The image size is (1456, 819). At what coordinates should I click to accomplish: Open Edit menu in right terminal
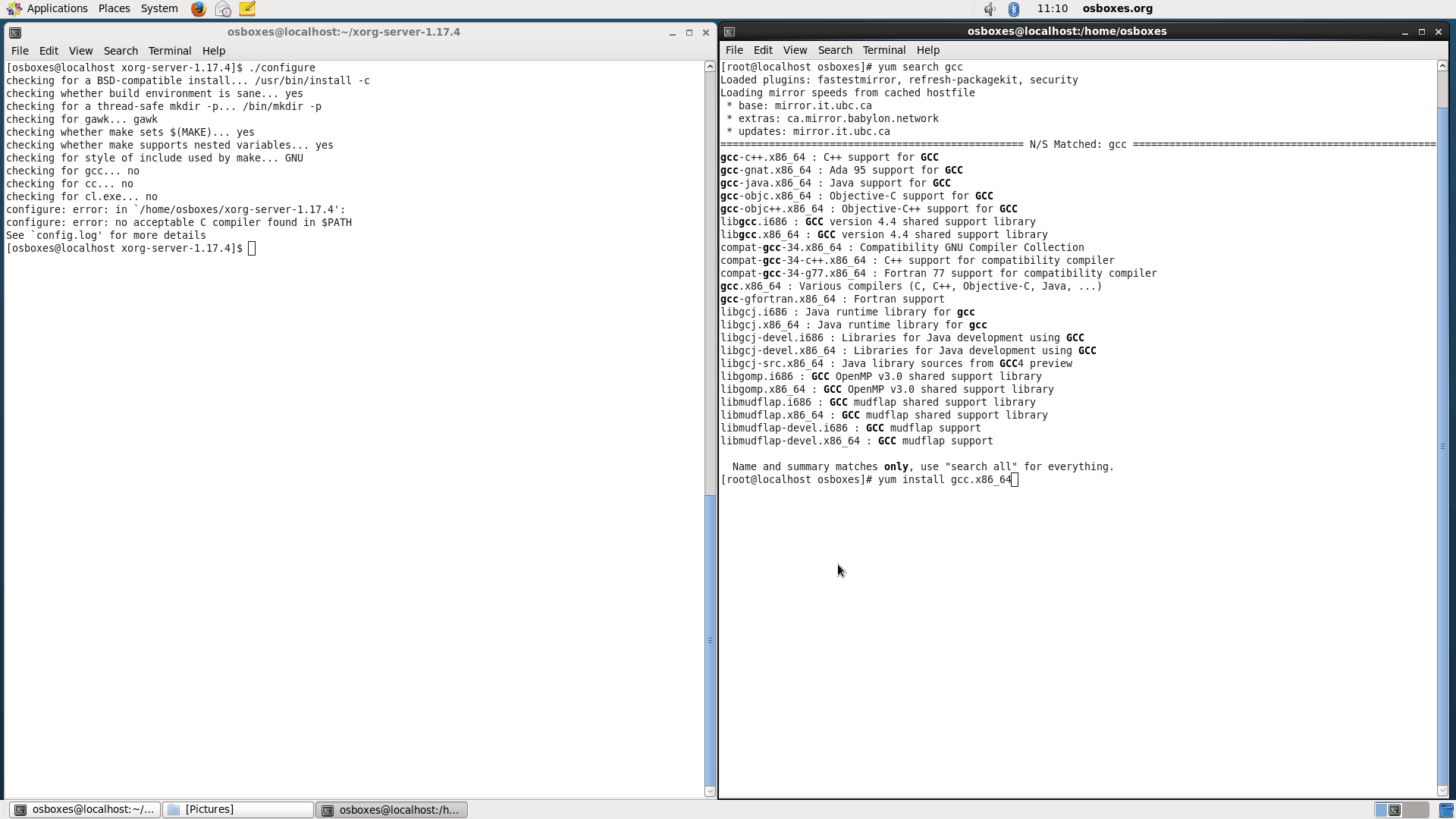(763, 50)
